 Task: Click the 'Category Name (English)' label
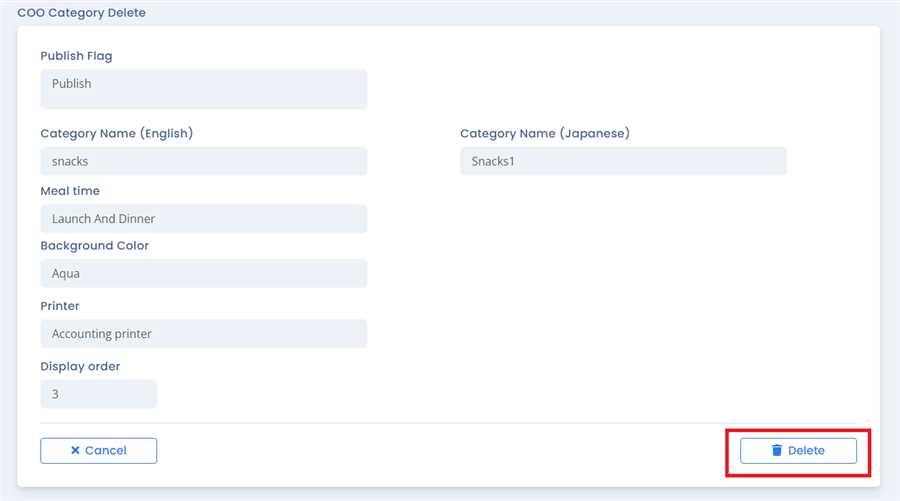click(116, 133)
